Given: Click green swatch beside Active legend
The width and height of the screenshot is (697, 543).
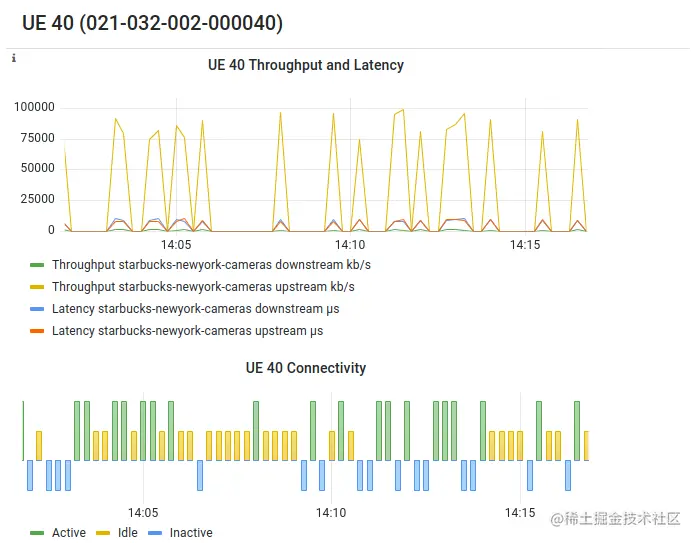Looking at the screenshot, I should 37,533.
